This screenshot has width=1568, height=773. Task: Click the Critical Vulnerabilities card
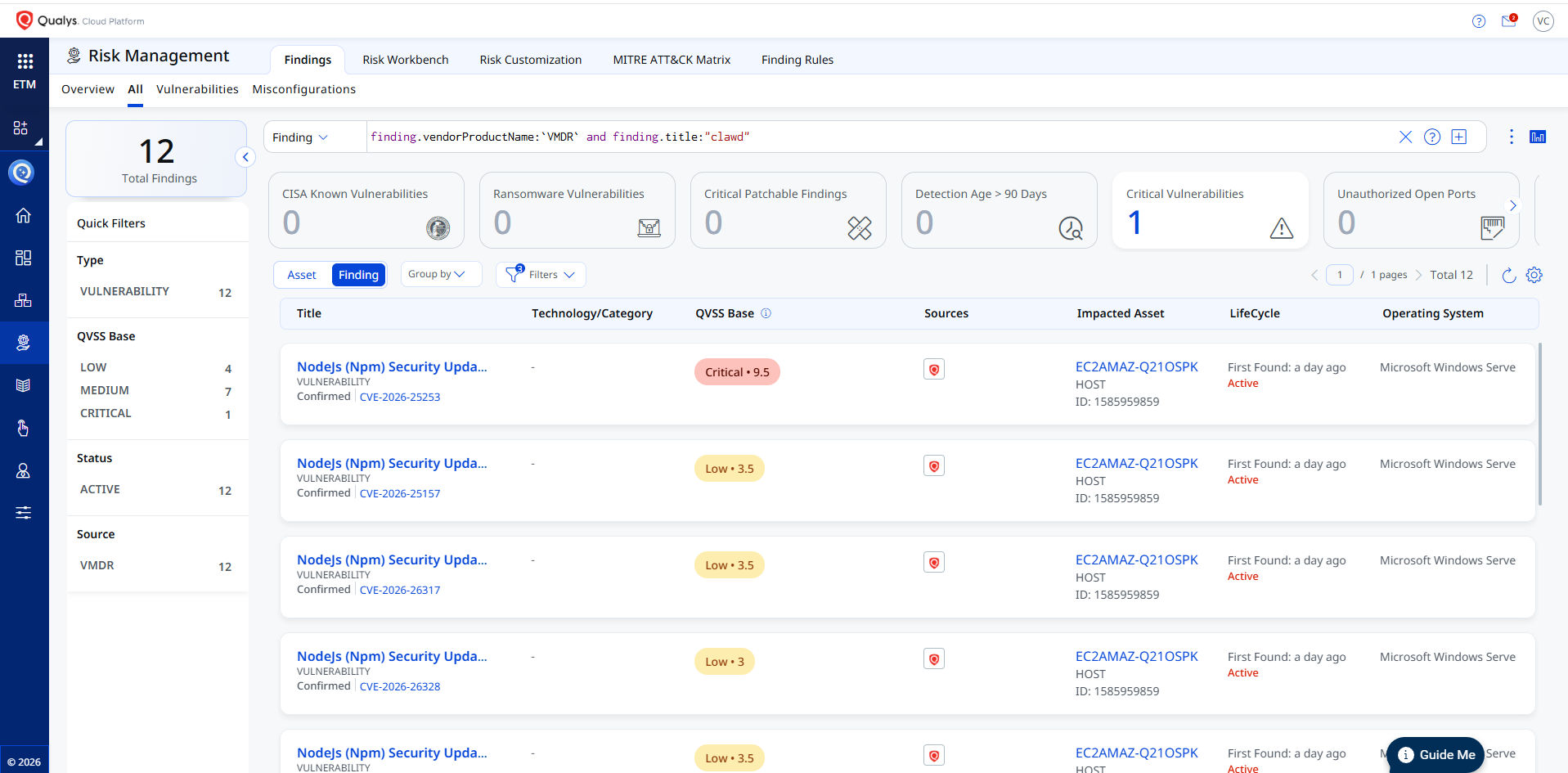(x=1210, y=210)
